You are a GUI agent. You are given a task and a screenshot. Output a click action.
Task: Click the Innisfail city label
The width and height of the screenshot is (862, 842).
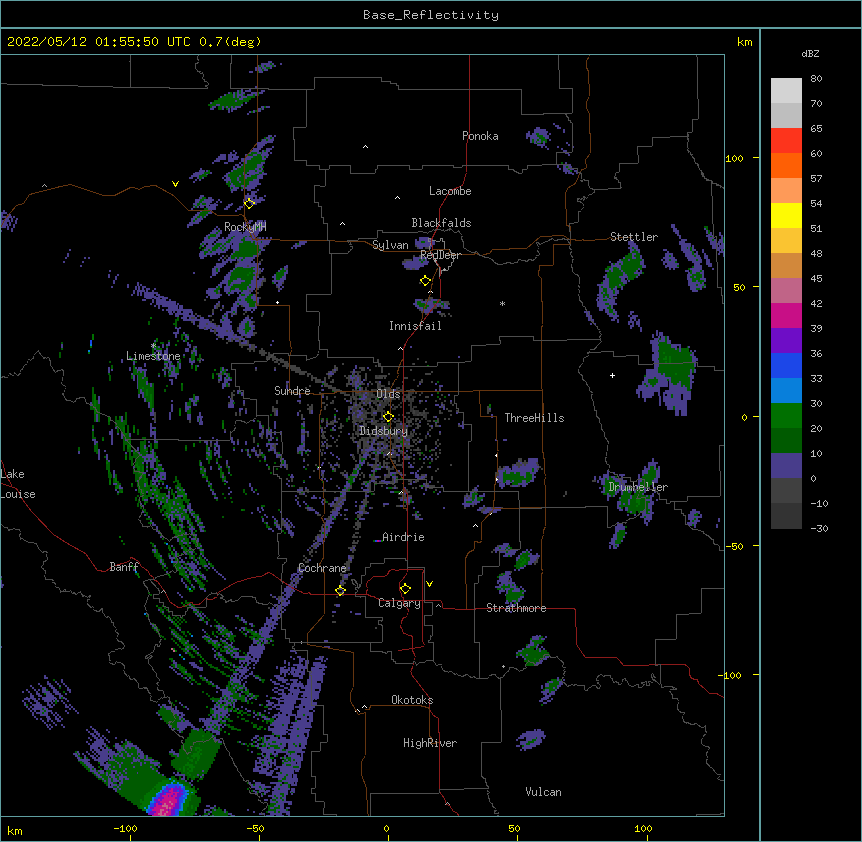pyautogui.click(x=415, y=326)
